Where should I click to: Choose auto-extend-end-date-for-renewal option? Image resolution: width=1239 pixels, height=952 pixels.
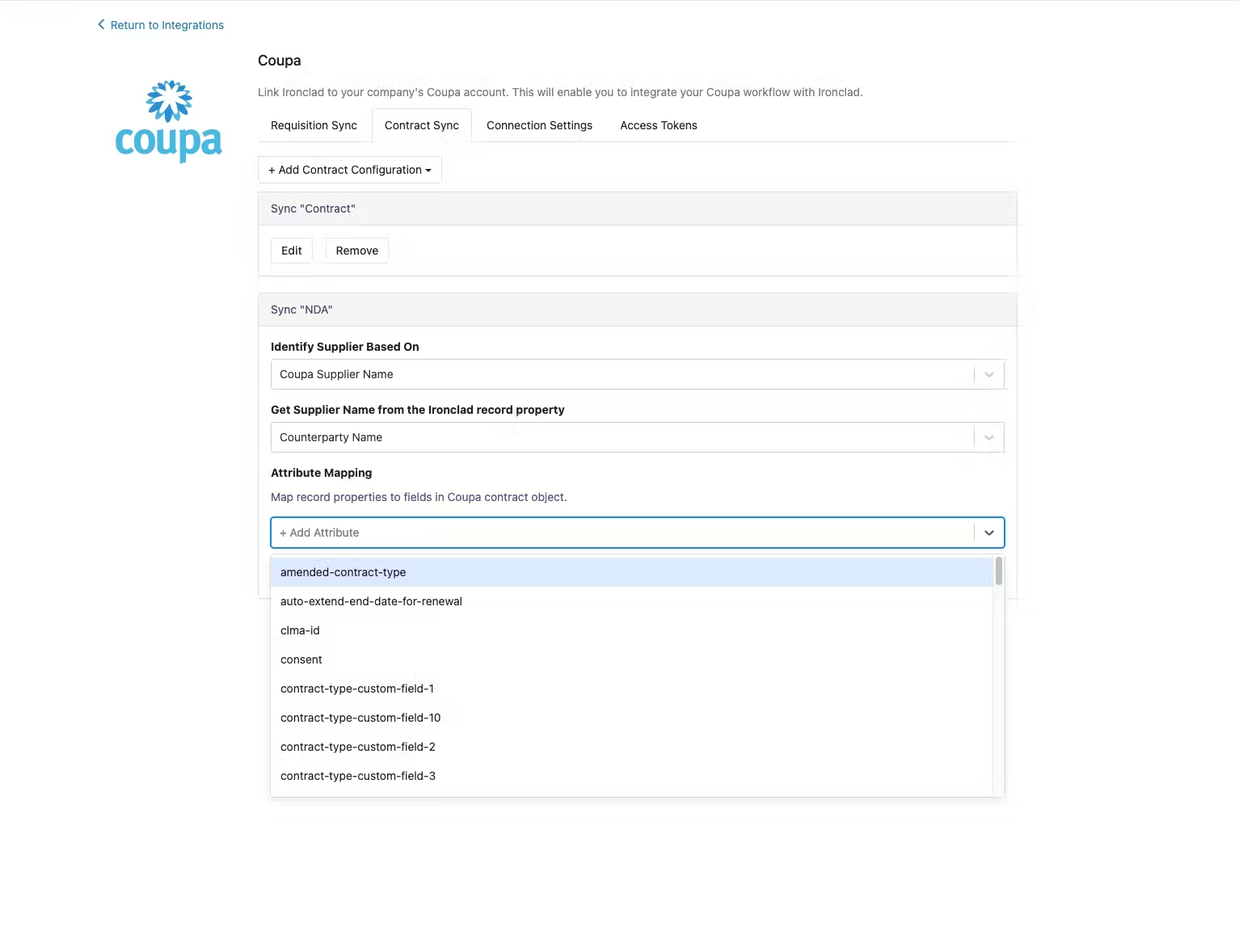tap(631, 601)
